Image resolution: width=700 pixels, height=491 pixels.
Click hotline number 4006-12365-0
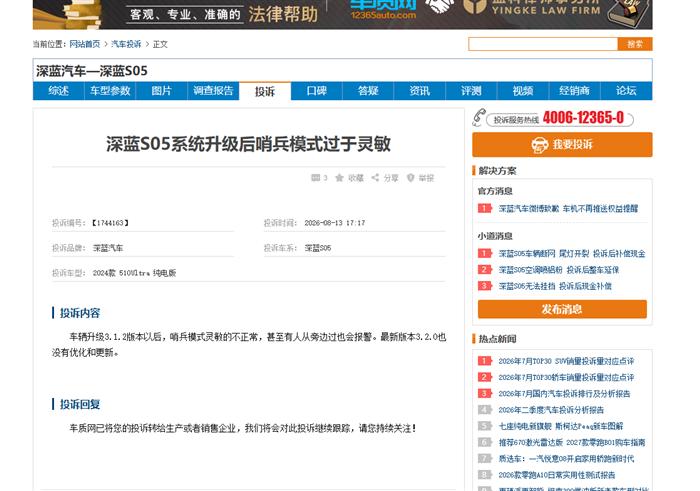click(583, 117)
